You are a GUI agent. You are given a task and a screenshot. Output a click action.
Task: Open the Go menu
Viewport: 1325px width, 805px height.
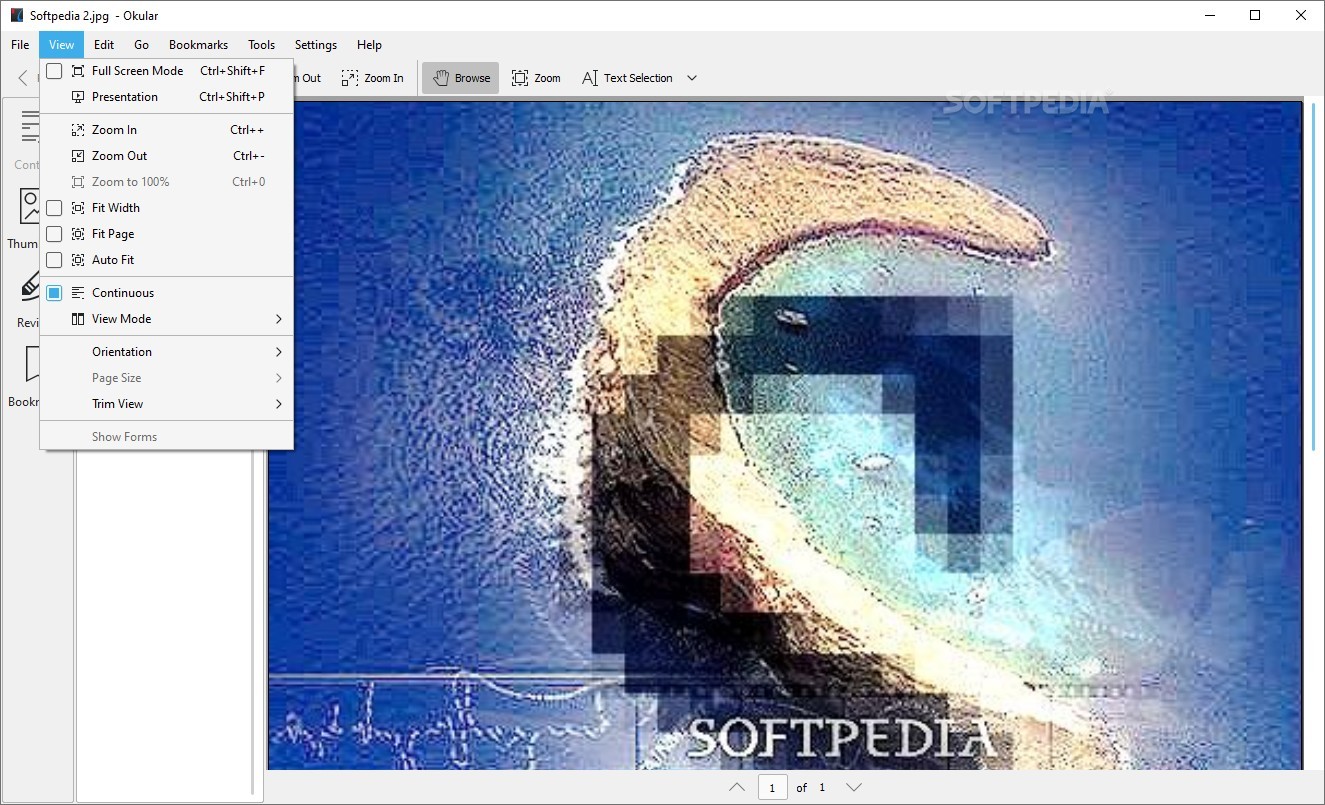tap(141, 45)
